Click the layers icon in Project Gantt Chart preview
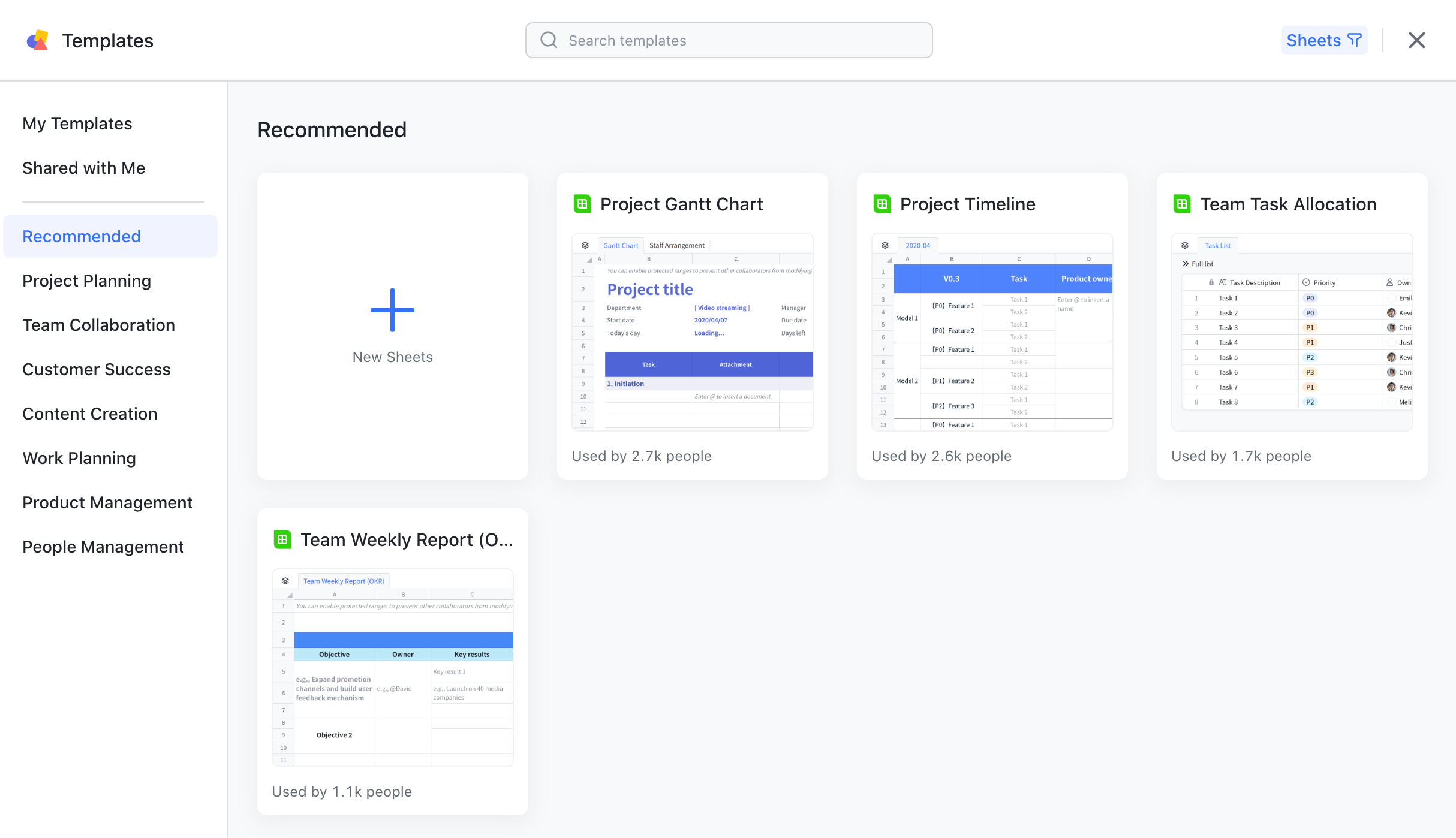This screenshot has width=1456, height=838. [x=585, y=244]
